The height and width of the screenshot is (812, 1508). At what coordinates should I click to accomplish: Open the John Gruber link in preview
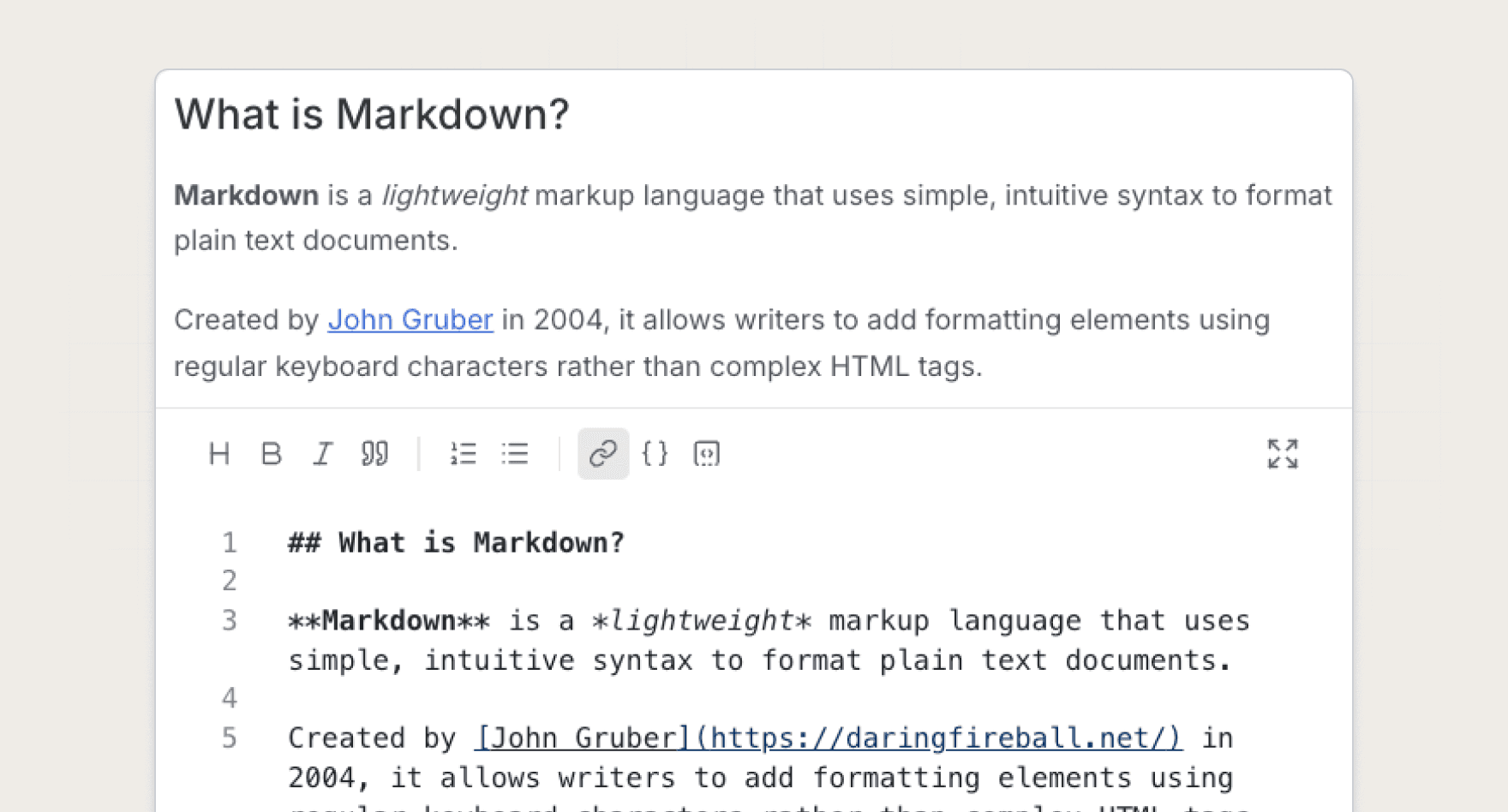[410, 320]
